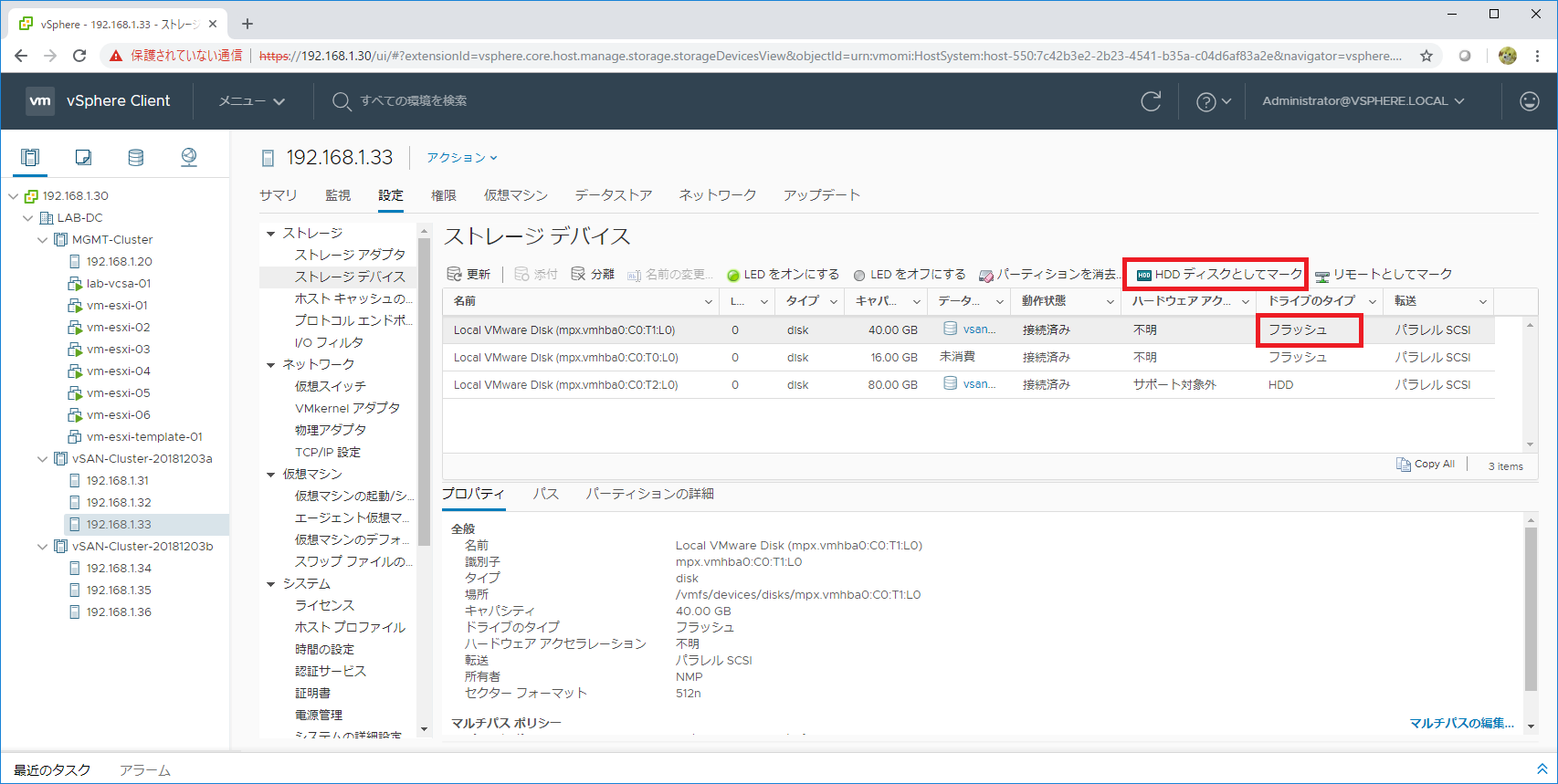The image size is (1558, 784).
Task: Collapse the LAB-DC datacenter node
Action: (x=28, y=218)
